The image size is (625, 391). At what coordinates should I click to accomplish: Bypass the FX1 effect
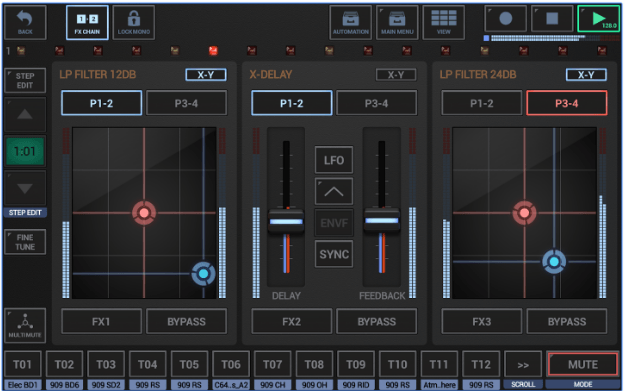(186, 321)
